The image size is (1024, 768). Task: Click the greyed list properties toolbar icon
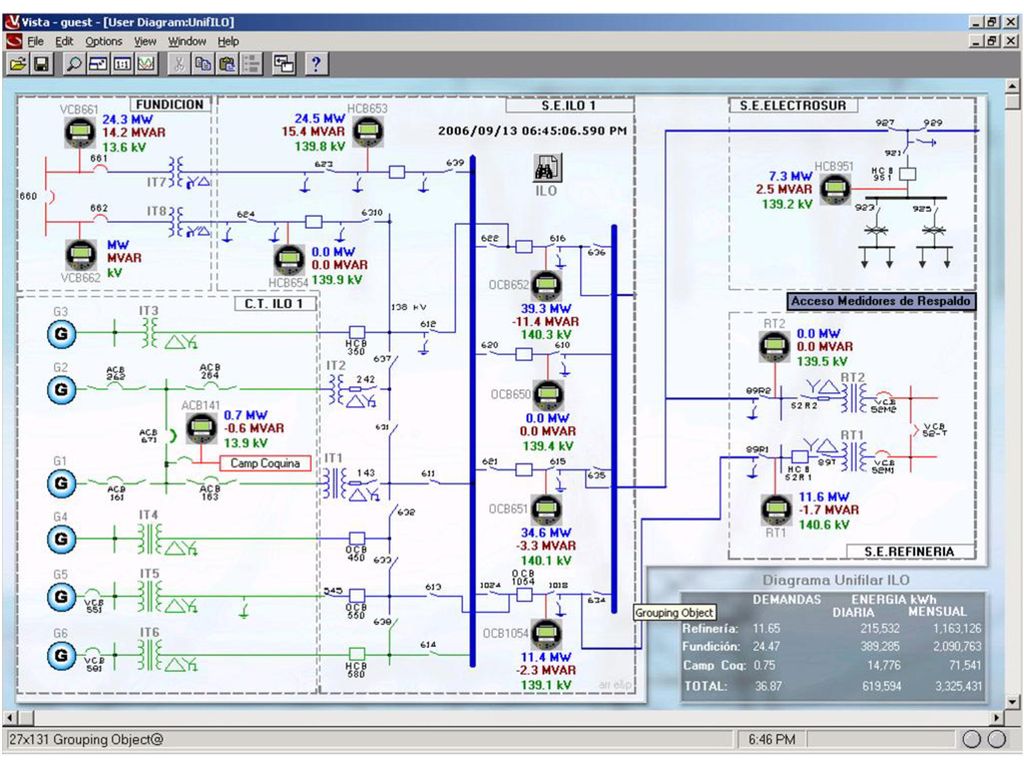click(x=251, y=64)
